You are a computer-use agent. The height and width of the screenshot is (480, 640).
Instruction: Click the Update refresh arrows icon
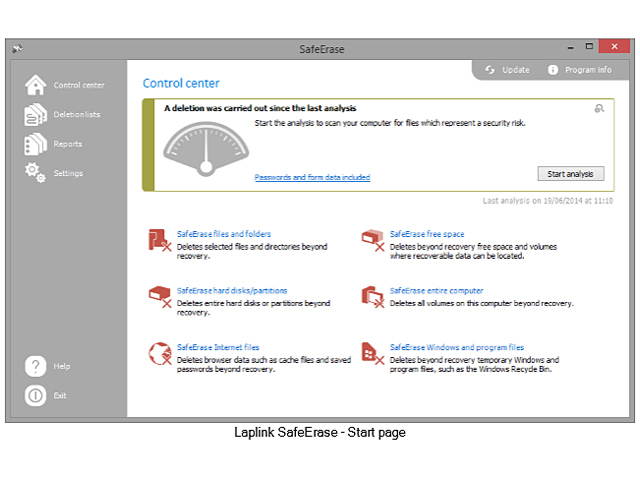click(490, 70)
